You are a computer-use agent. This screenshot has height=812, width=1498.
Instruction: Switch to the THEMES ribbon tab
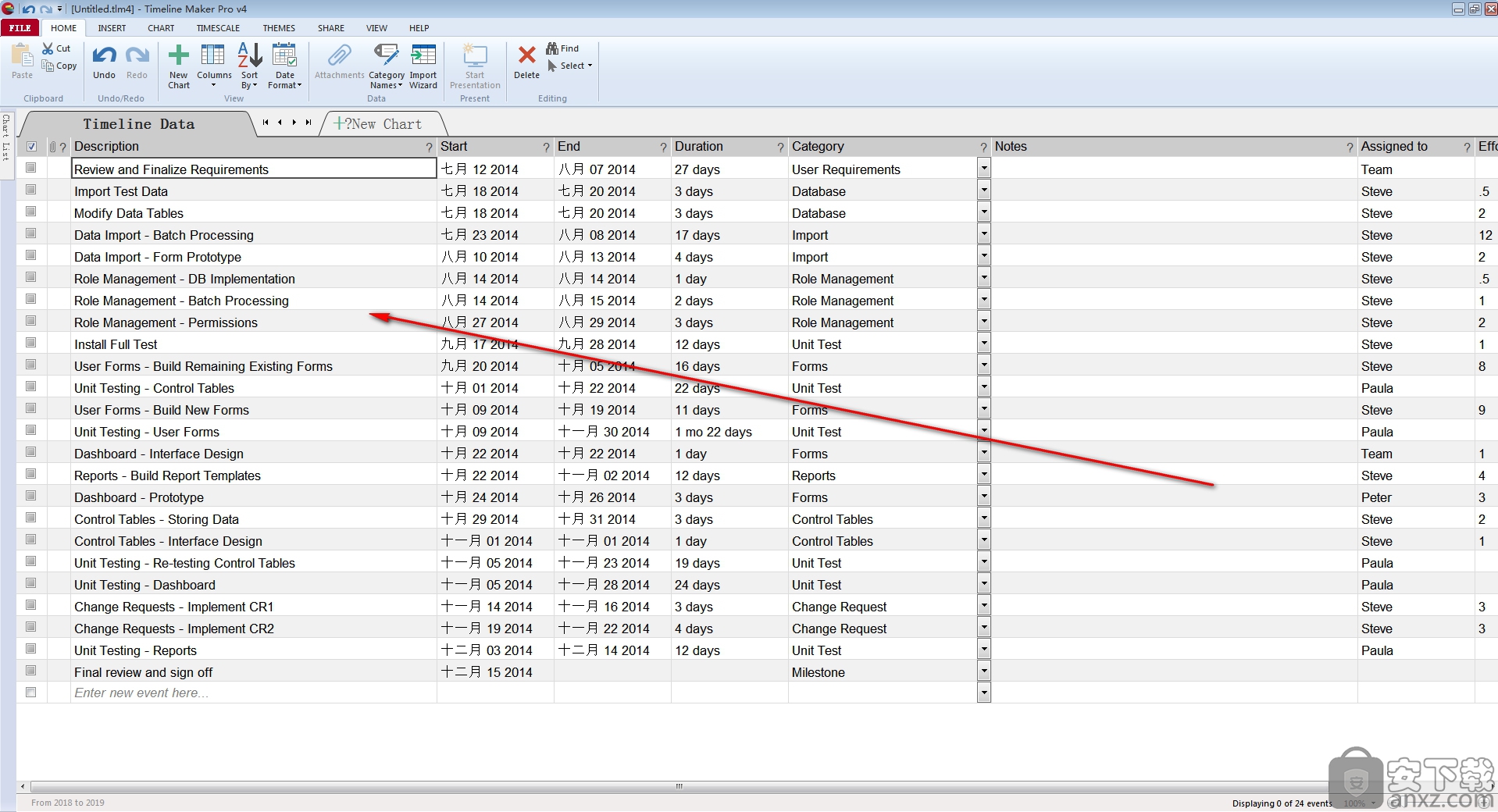279,28
